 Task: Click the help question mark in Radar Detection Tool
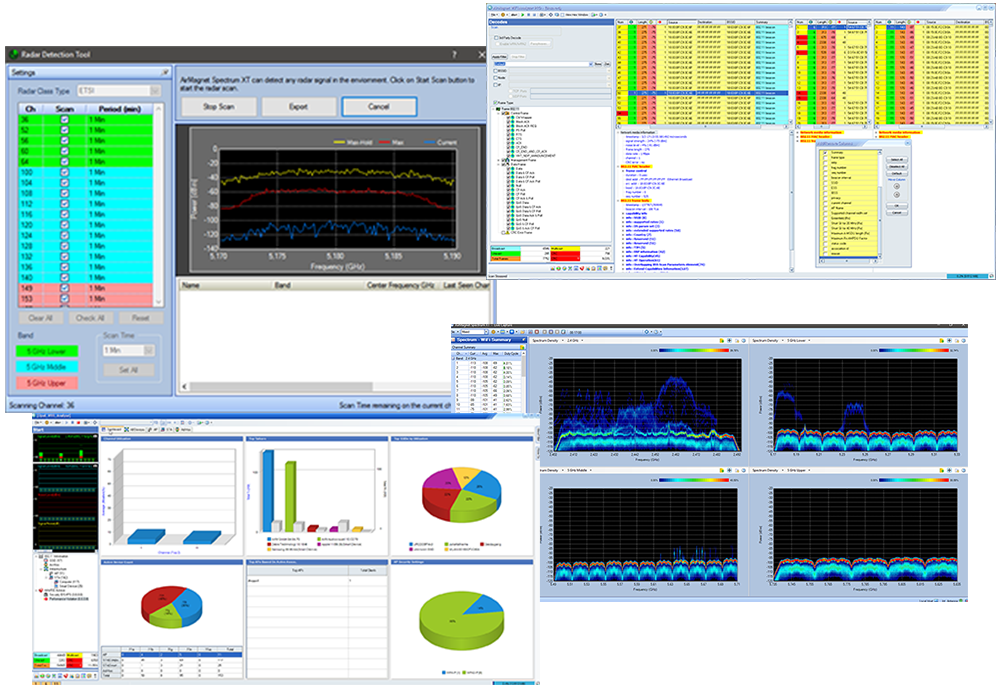click(x=454, y=56)
